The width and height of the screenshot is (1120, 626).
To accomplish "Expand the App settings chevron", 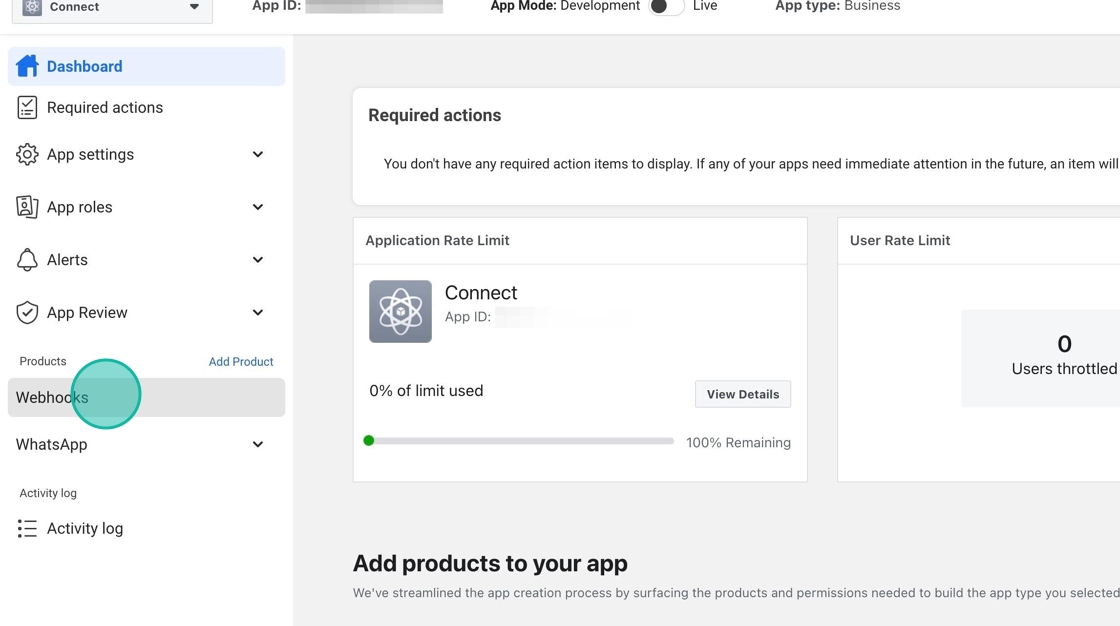I will [258, 154].
